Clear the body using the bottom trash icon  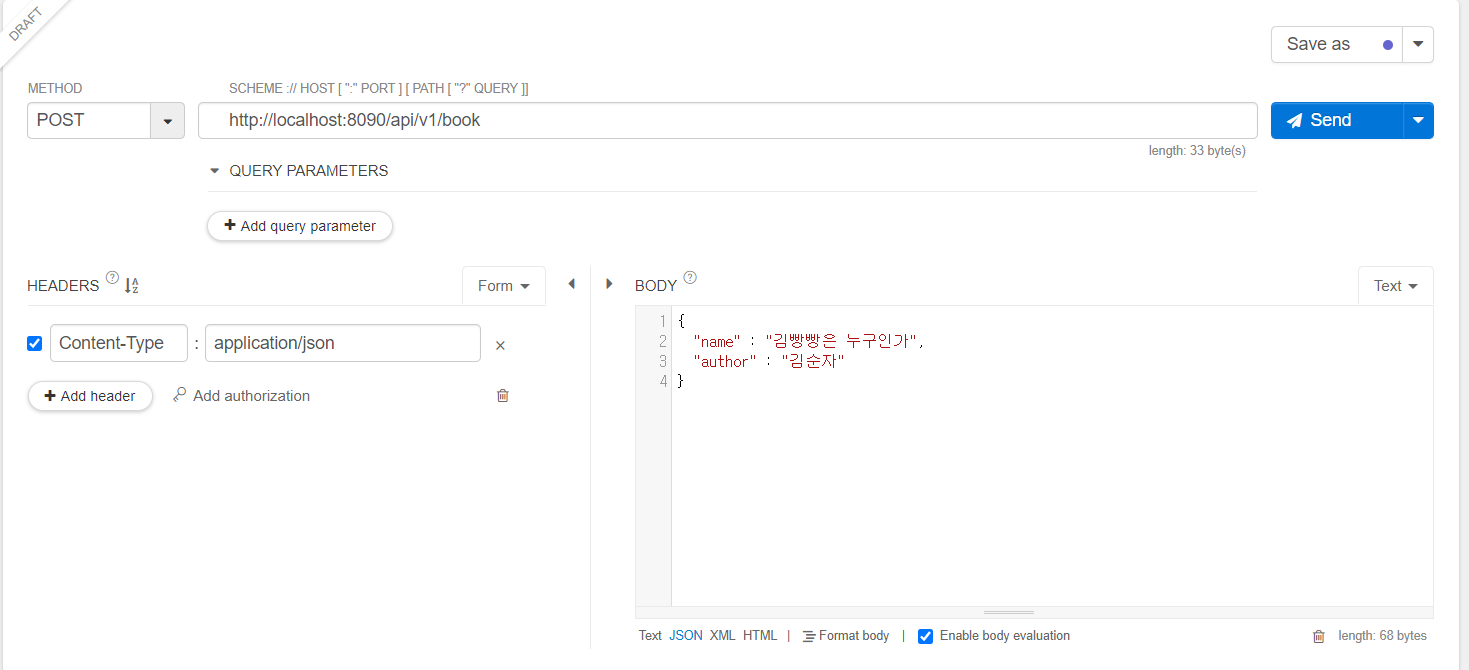click(1319, 635)
